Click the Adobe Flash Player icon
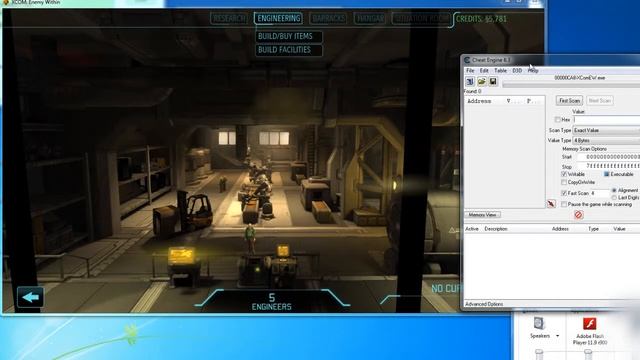This screenshot has width=640, height=360. 589,324
